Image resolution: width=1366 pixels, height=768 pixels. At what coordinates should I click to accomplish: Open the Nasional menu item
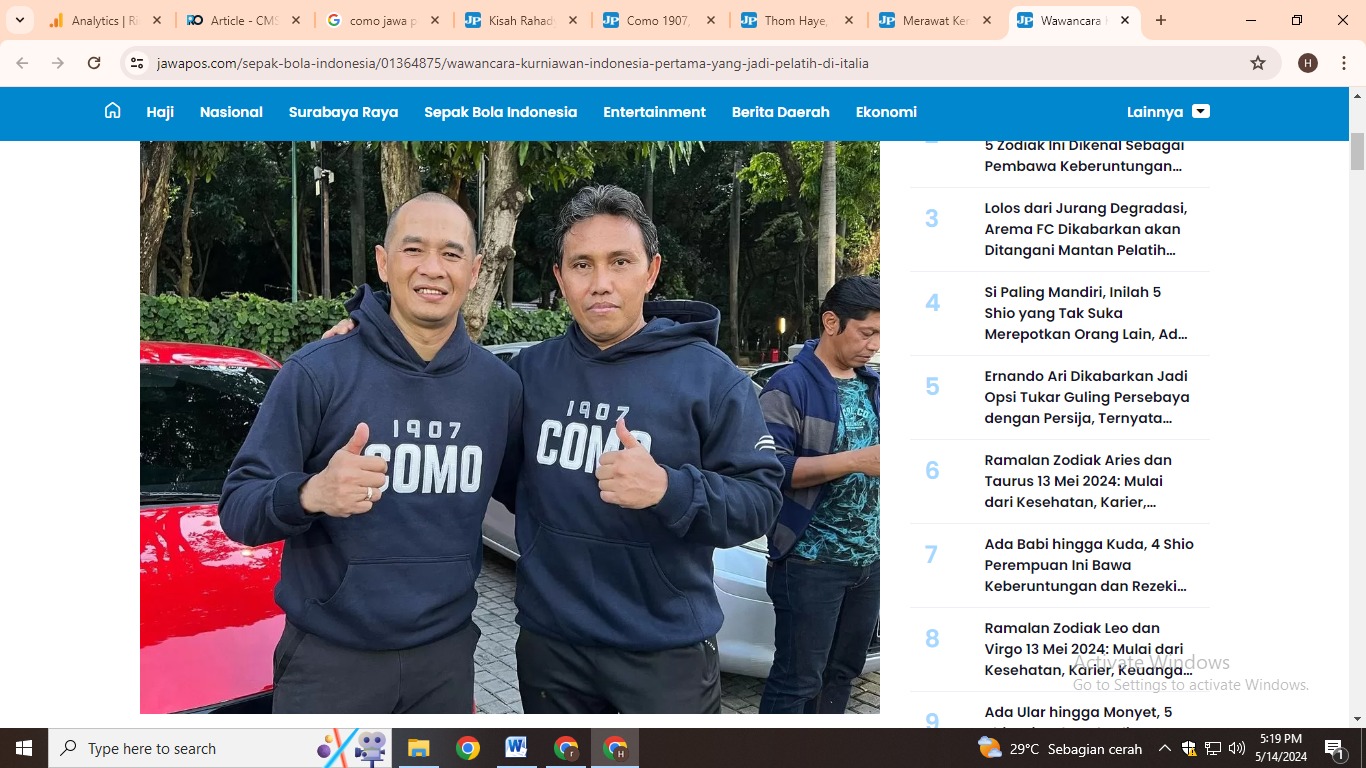pos(231,112)
